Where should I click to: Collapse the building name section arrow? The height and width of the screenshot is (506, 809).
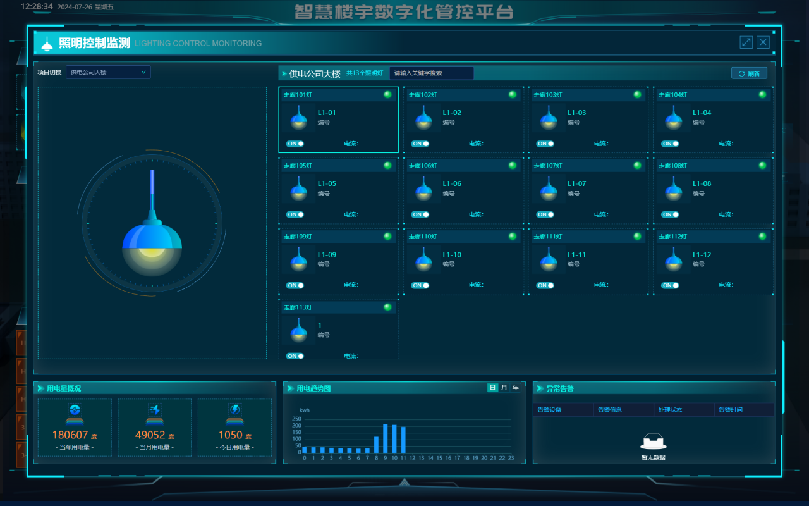pyautogui.click(x=284, y=73)
